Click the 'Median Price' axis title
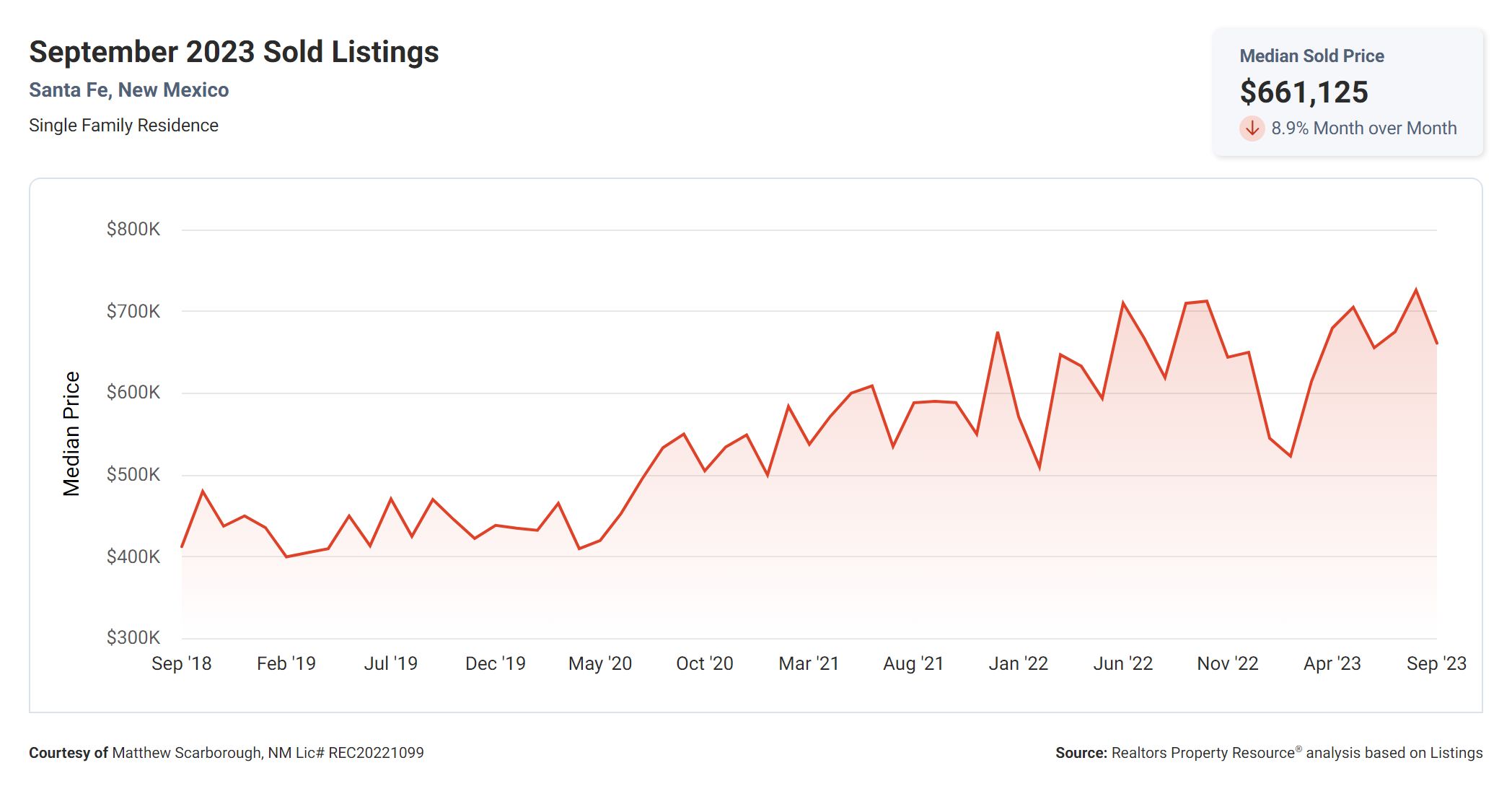The image size is (1512, 794). click(x=71, y=434)
